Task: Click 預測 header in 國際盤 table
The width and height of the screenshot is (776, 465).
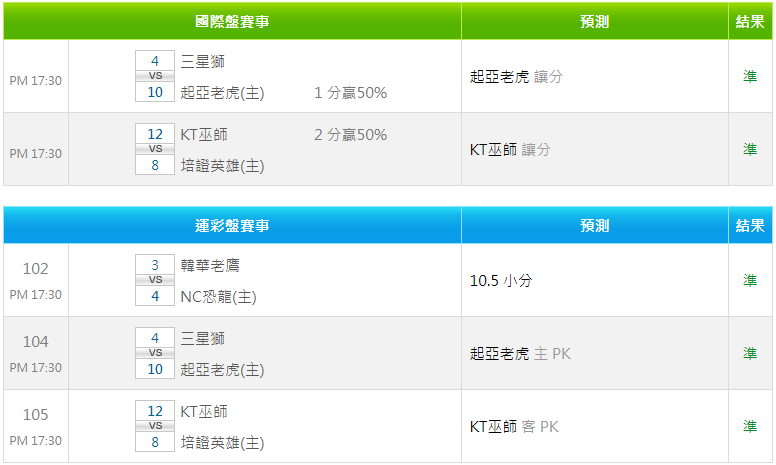Action: tap(594, 21)
